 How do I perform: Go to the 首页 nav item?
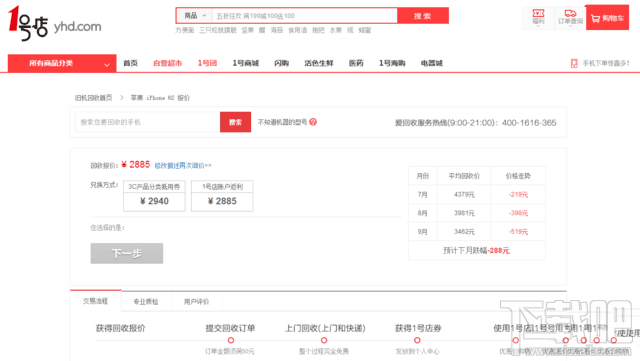pos(131,63)
